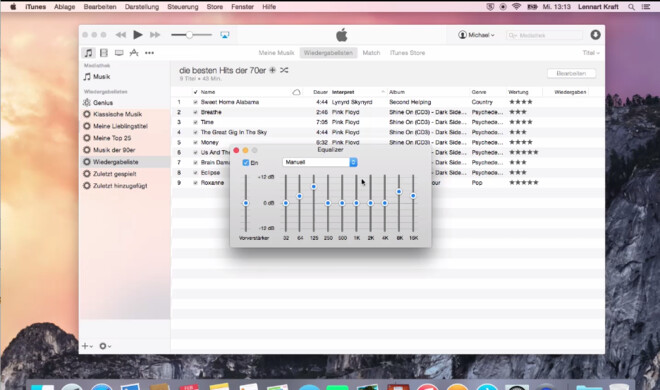660x390 pixels.
Task: Open Spotlight search in the menu bar
Action: click(x=631, y=7)
